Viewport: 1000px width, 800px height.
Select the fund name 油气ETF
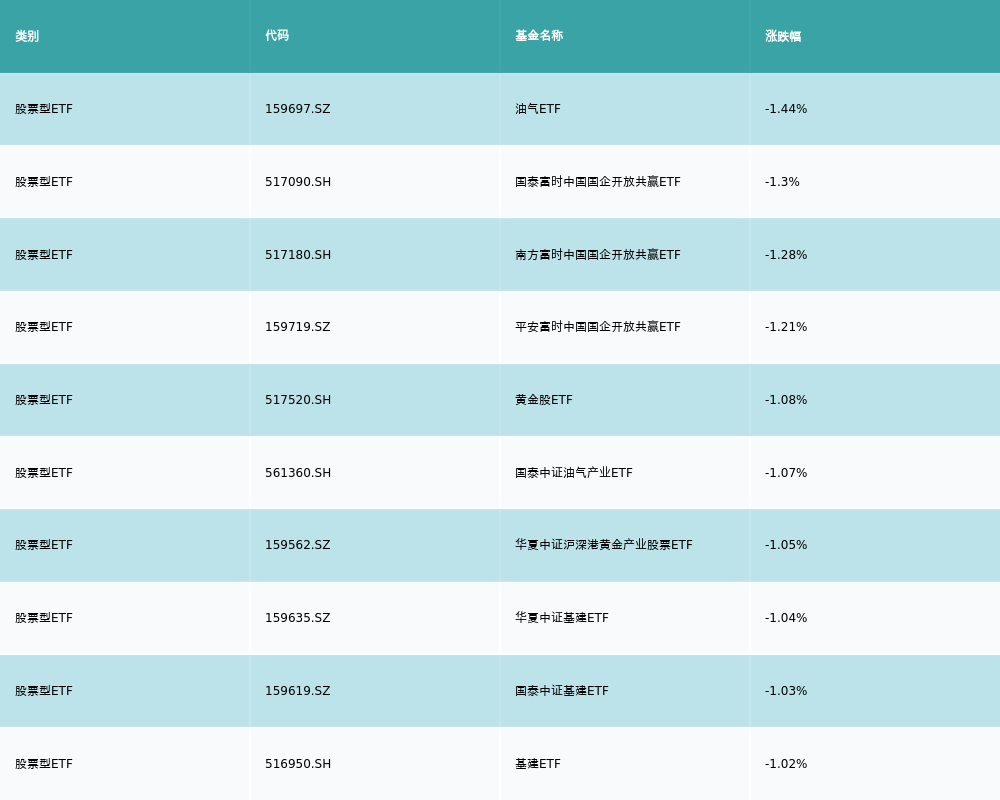click(538, 109)
